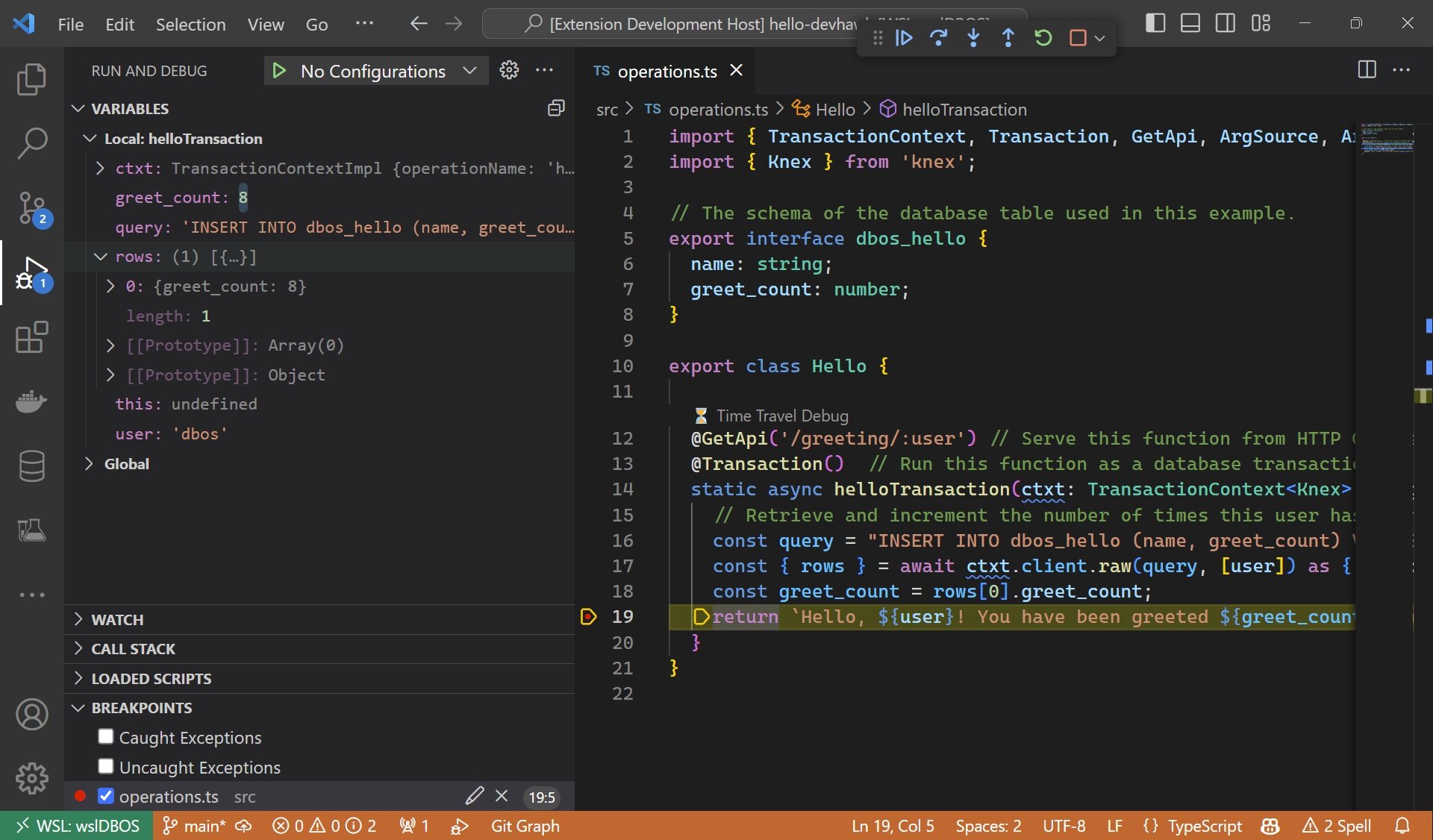Open the Extensions sidebar view
The image size is (1433, 840).
pos(31,337)
